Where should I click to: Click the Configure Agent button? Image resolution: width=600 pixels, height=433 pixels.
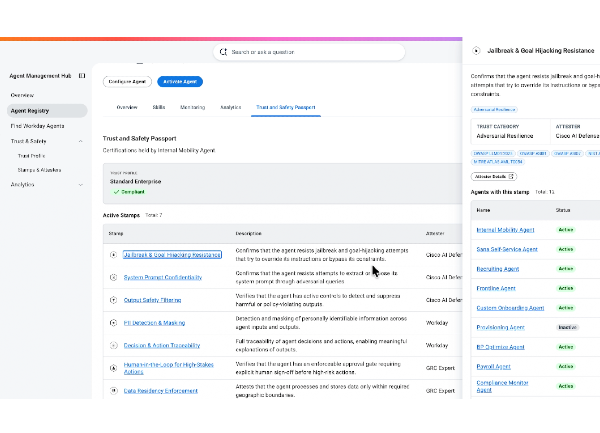pyautogui.click(x=127, y=81)
